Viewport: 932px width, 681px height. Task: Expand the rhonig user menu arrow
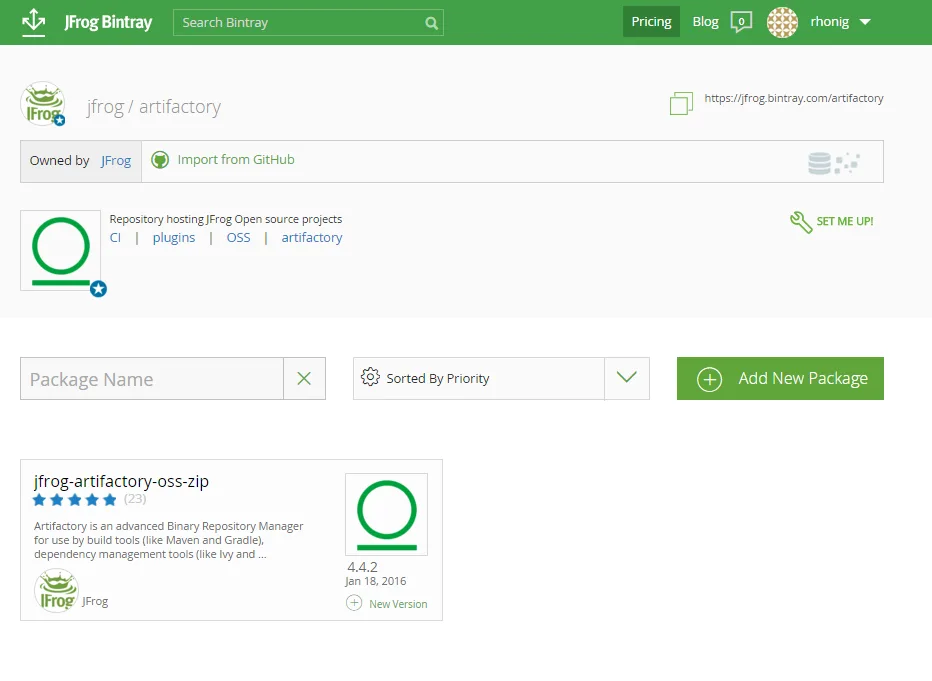865,22
